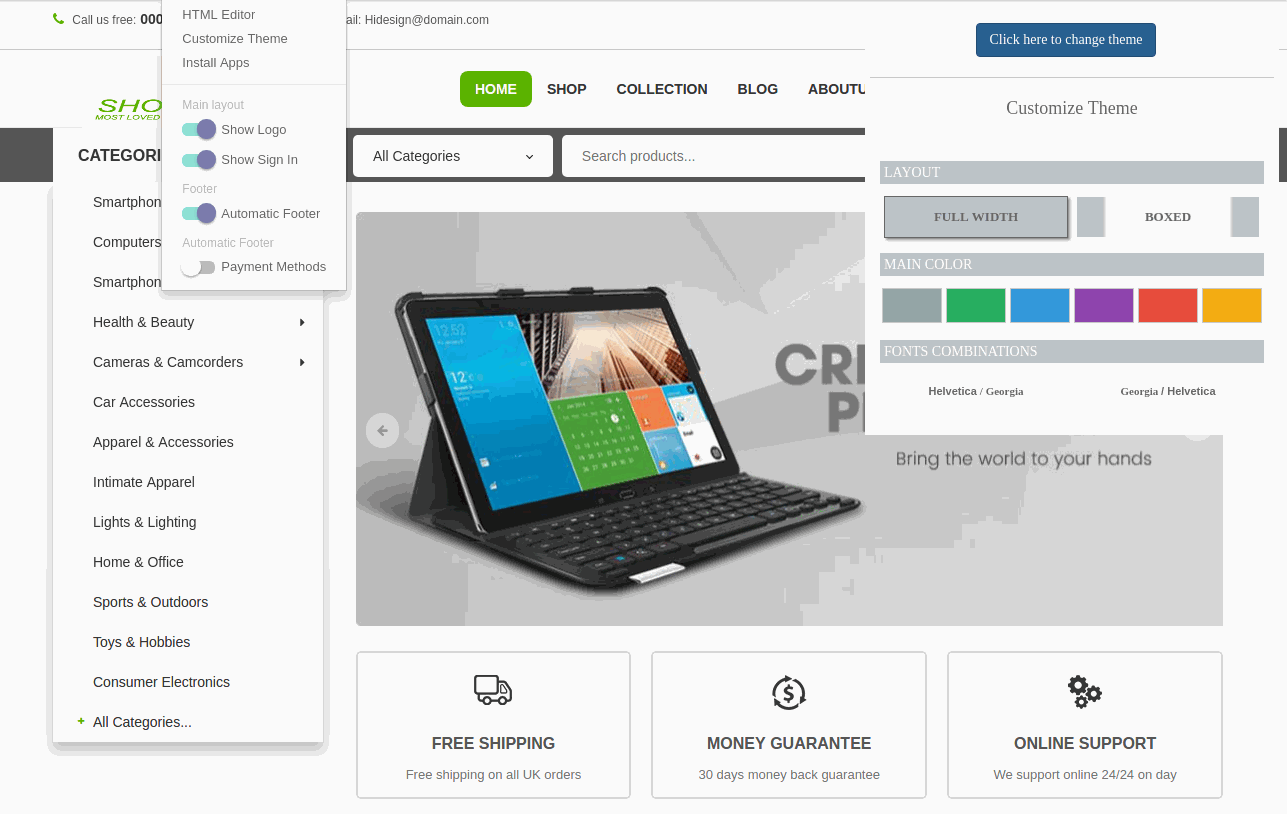Click the free shipping truck icon
1287x814 pixels.
point(493,690)
